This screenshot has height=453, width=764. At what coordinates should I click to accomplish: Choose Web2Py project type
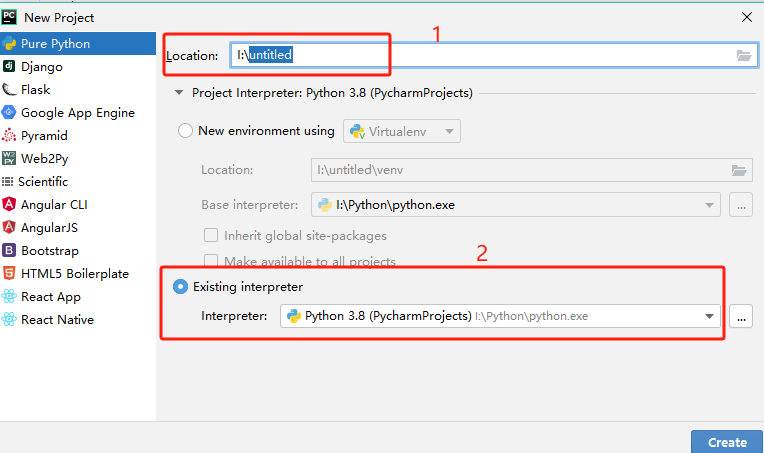[78, 158]
